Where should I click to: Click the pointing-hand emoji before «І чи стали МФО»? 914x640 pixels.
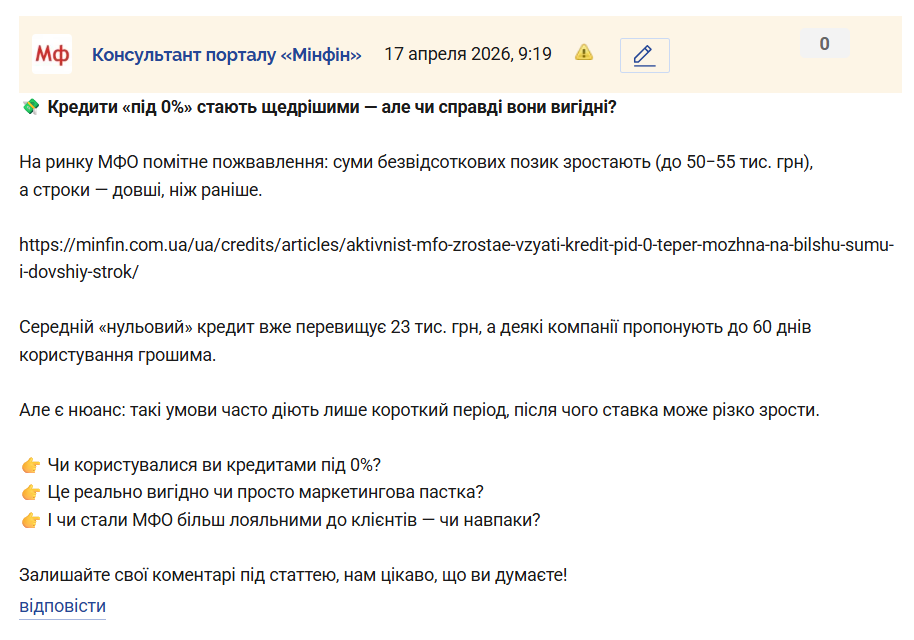30,520
